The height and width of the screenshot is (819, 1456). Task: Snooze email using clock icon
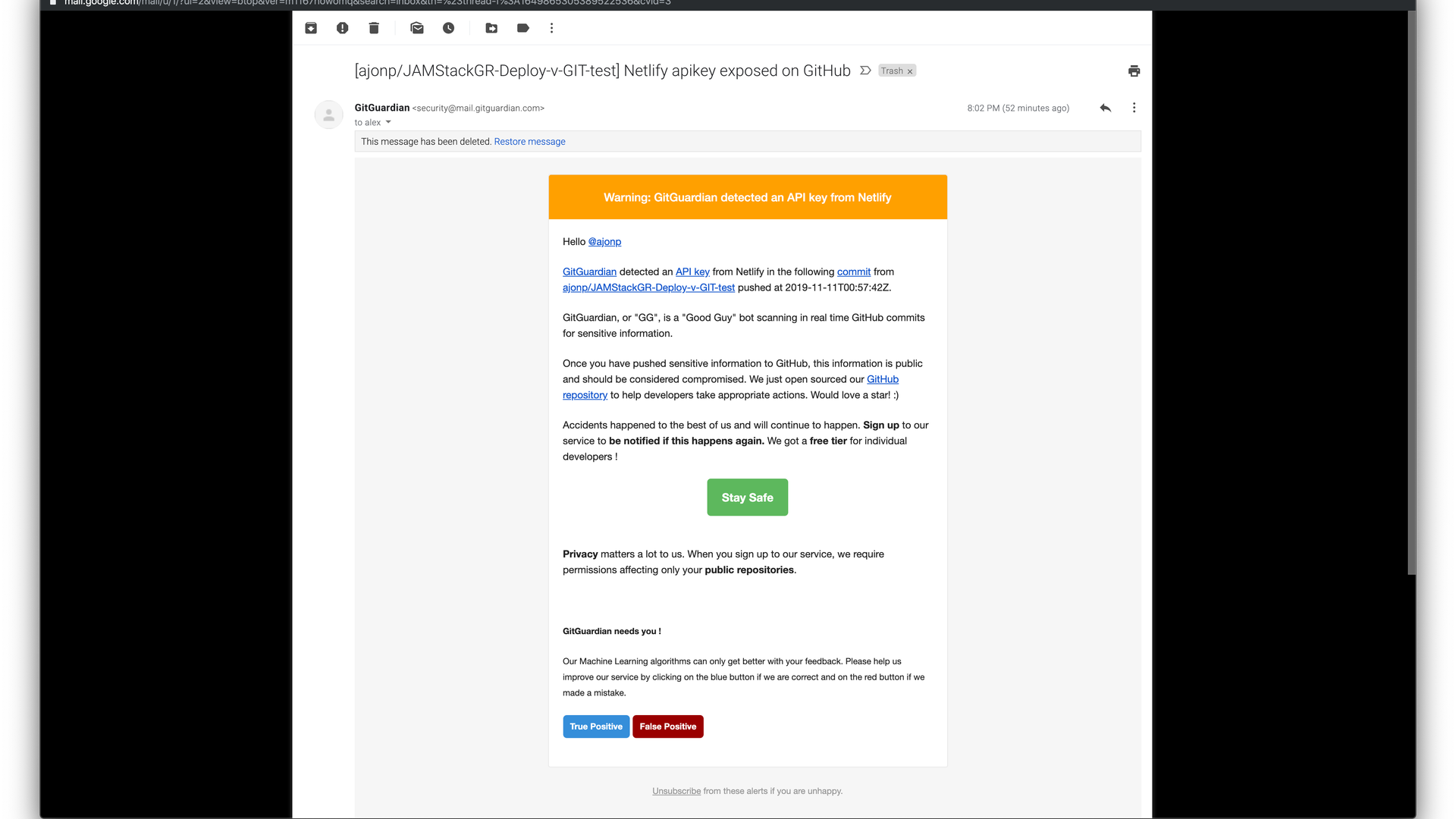click(449, 28)
